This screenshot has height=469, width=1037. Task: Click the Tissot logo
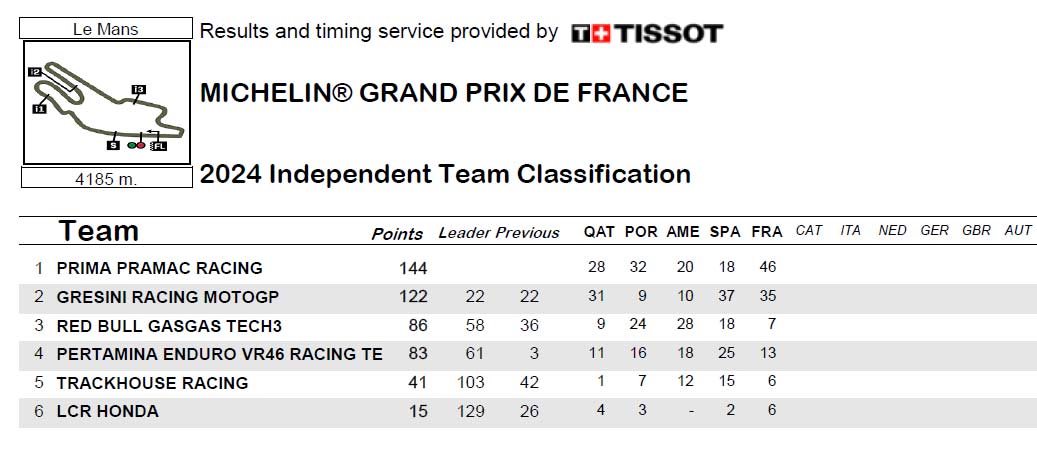point(647,34)
